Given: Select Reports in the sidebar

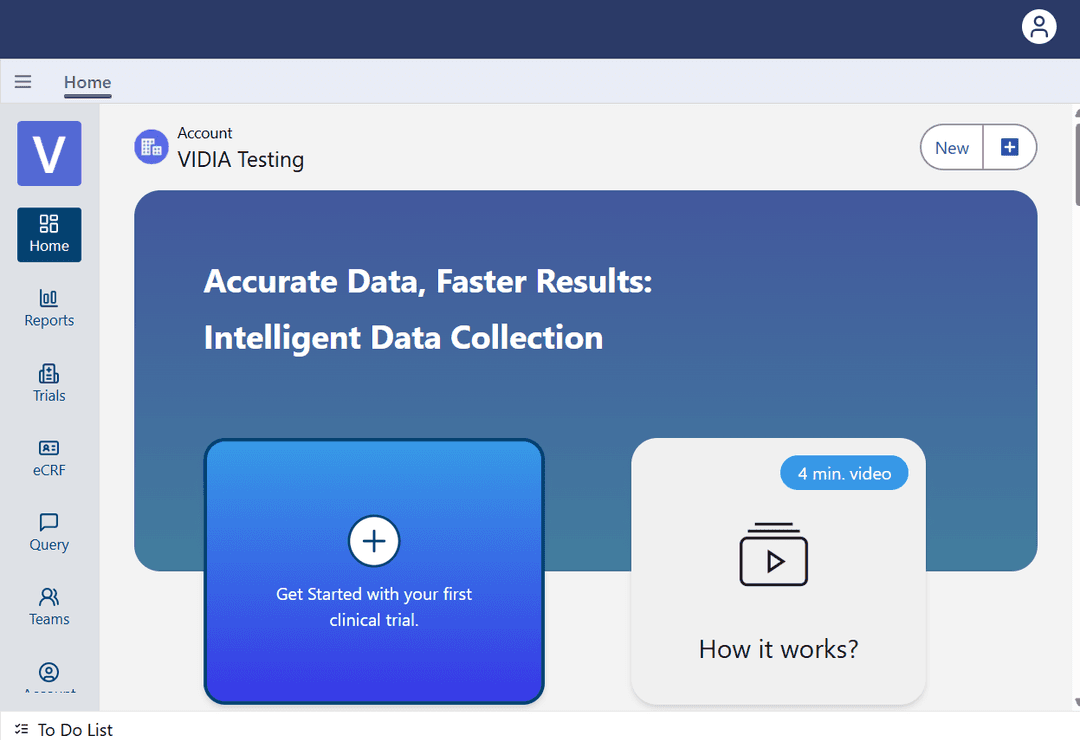Looking at the screenshot, I should pos(49,308).
